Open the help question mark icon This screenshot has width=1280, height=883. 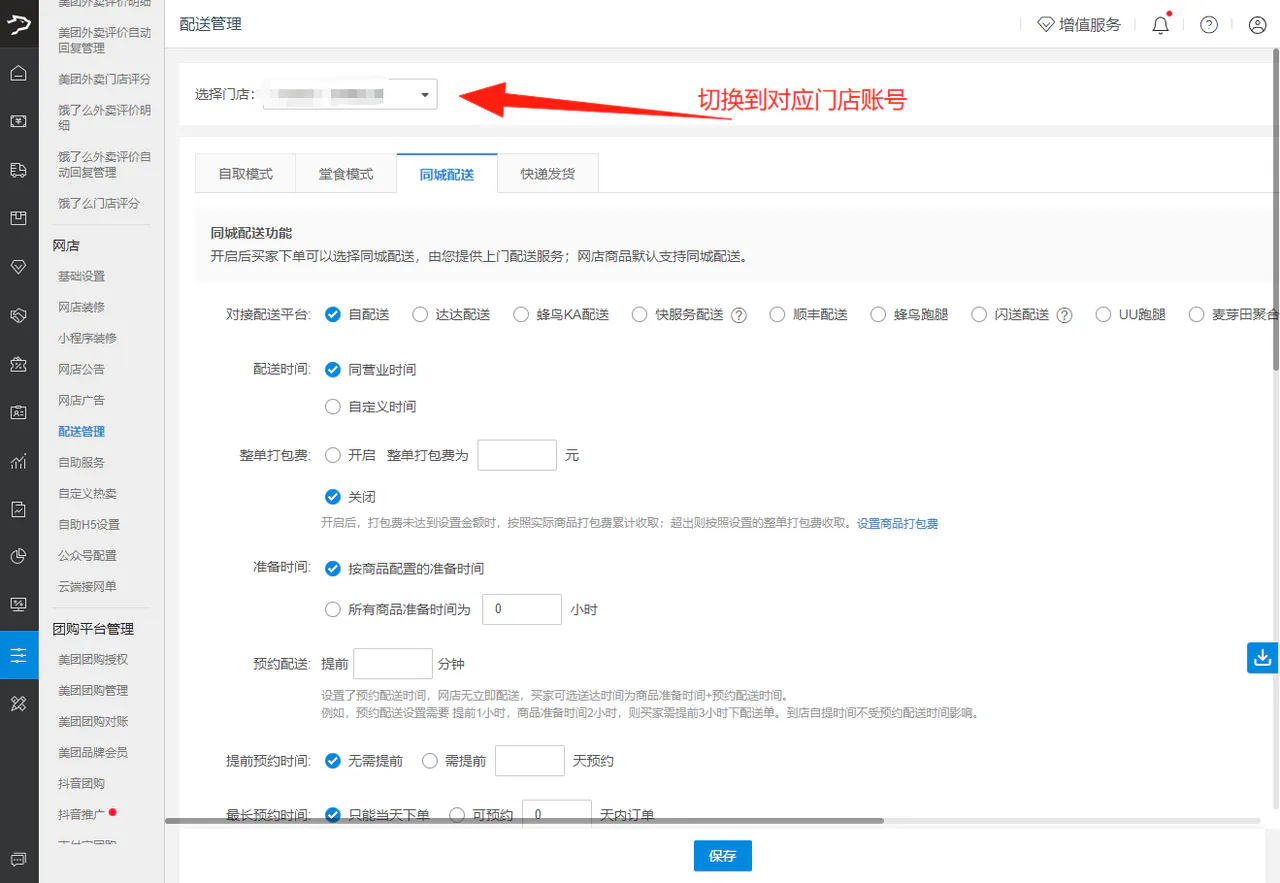(1209, 25)
